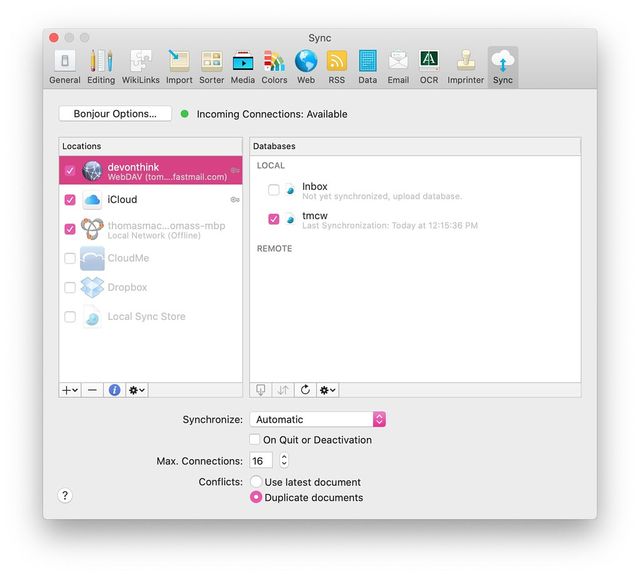Open the Databases gear action menu

327,390
